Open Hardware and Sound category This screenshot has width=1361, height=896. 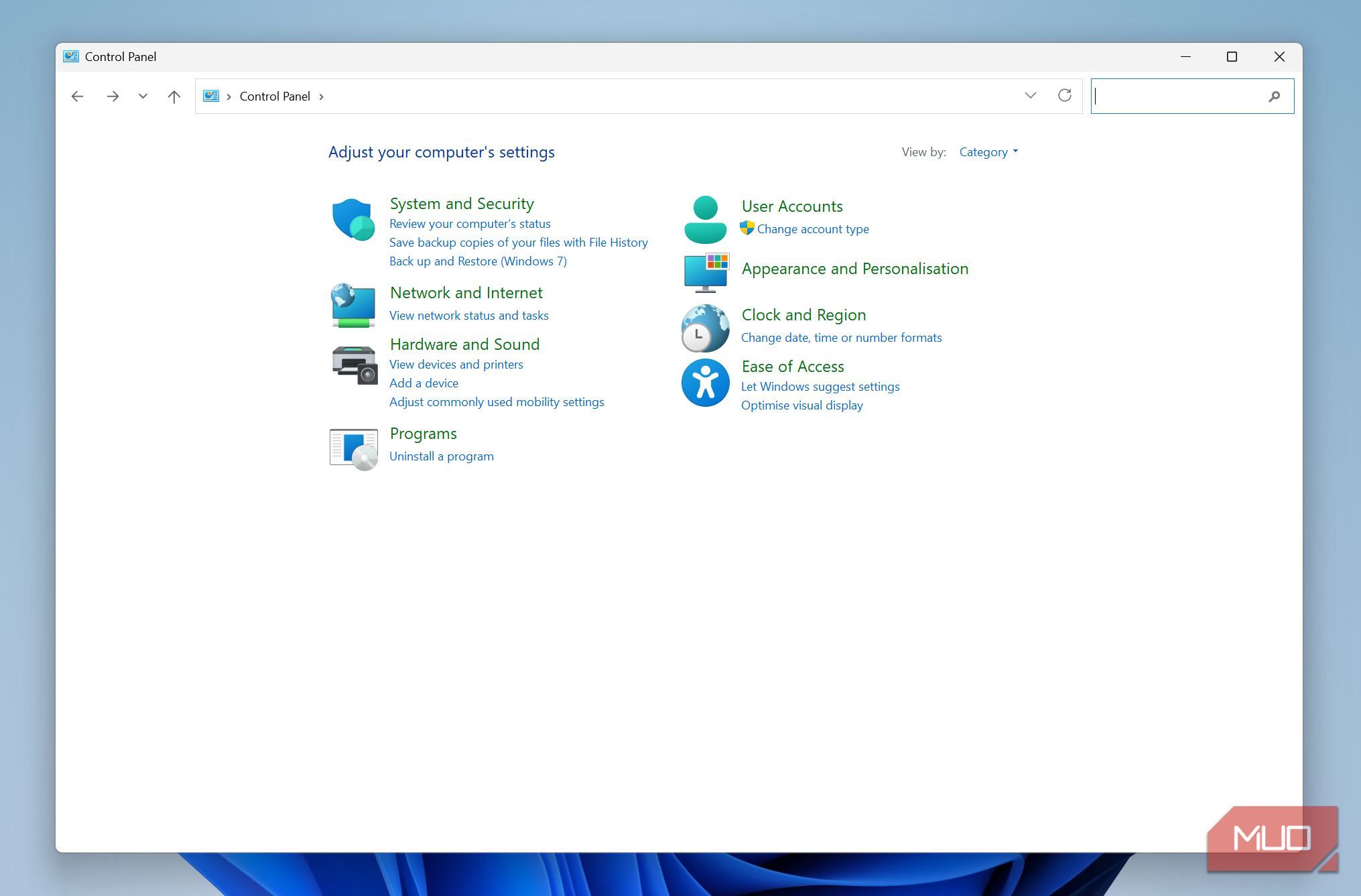point(464,344)
